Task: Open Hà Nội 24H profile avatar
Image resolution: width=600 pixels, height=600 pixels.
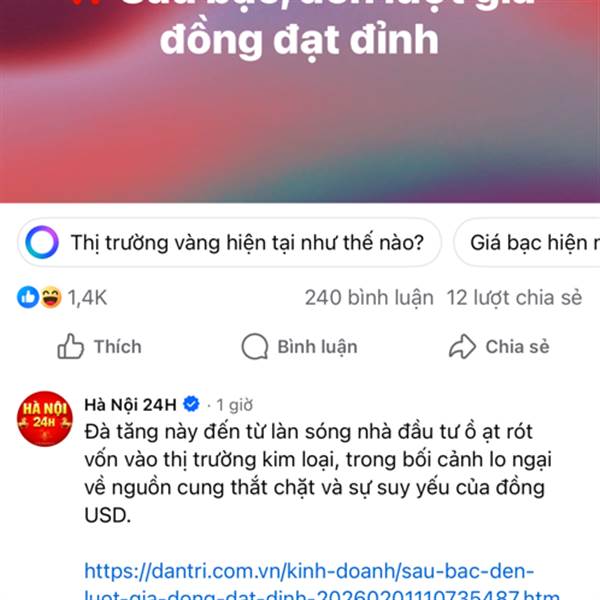Action: click(x=45, y=419)
